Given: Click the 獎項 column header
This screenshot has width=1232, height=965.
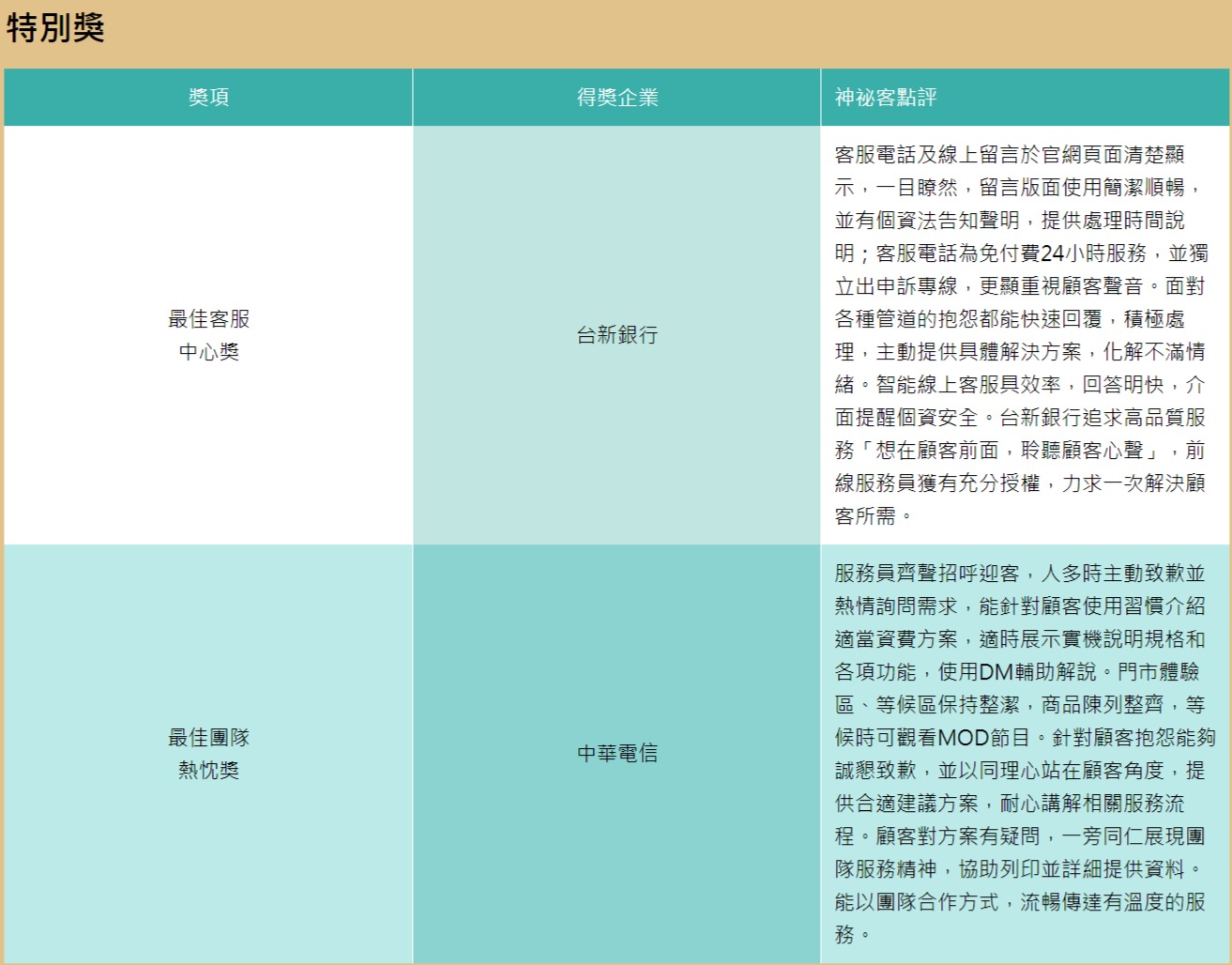Looking at the screenshot, I should pos(208,98).
